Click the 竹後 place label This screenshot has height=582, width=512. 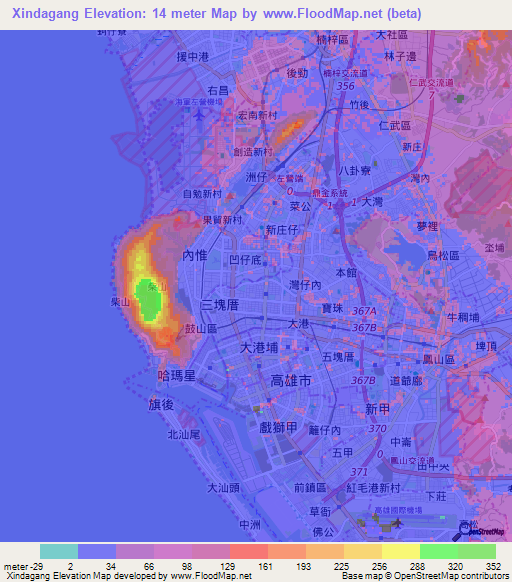pos(359,105)
